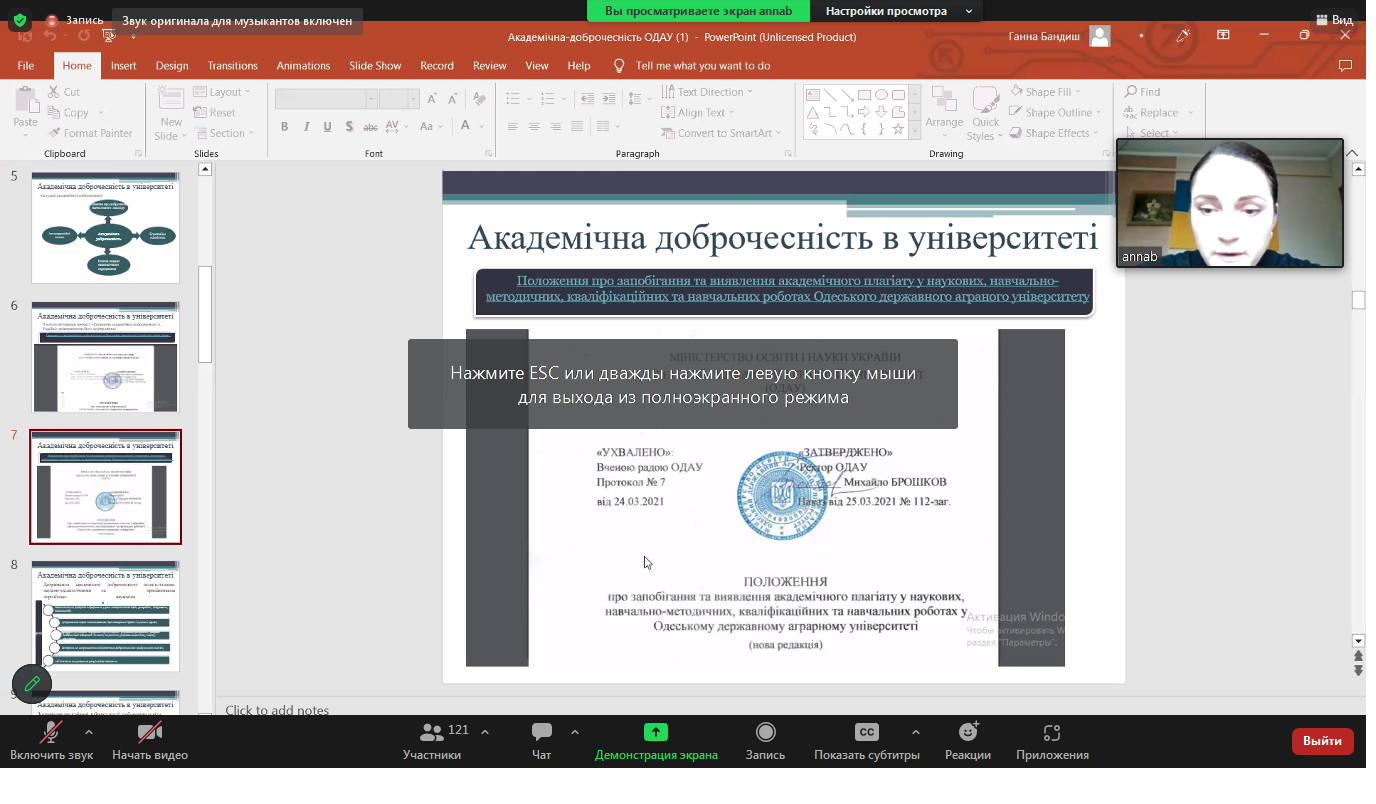Expand the View Settings dropdown
The height and width of the screenshot is (804, 1376).
898,11
